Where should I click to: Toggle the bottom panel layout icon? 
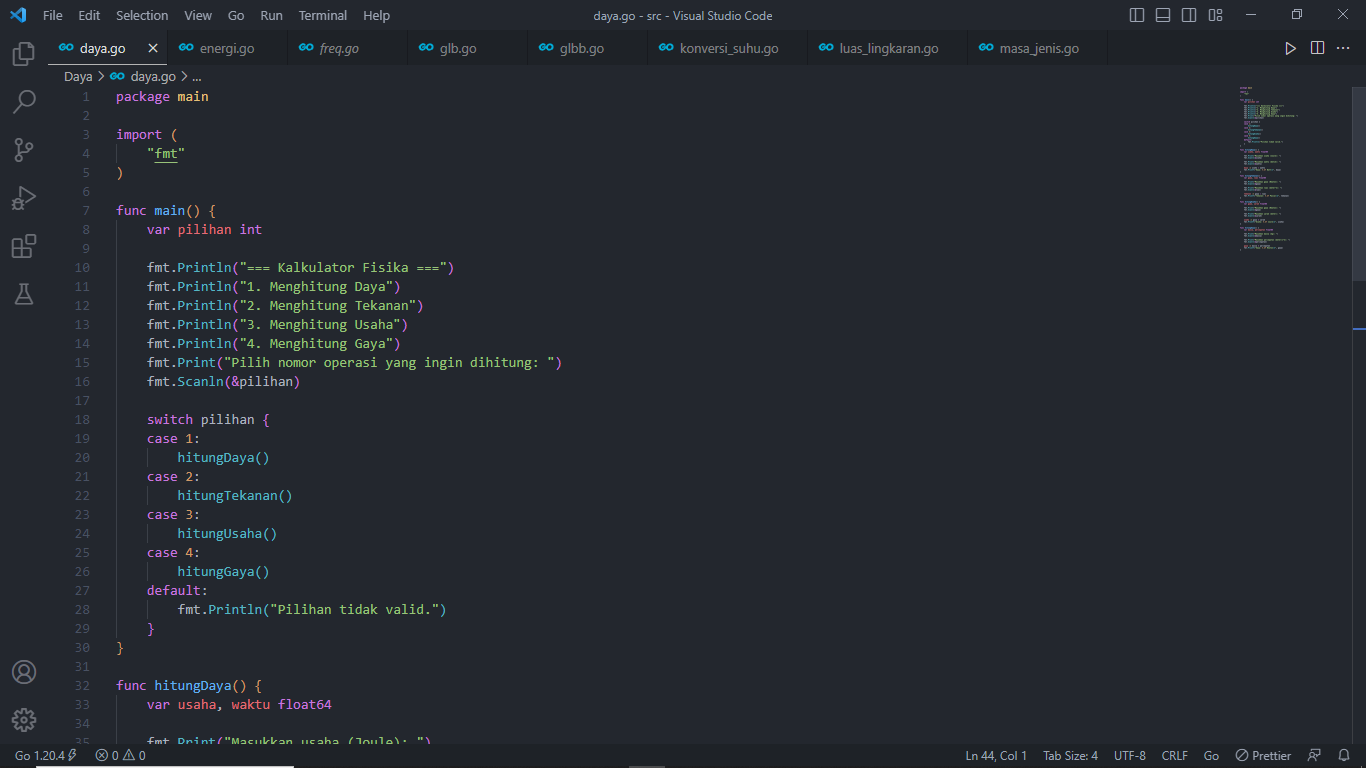(x=1163, y=15)
